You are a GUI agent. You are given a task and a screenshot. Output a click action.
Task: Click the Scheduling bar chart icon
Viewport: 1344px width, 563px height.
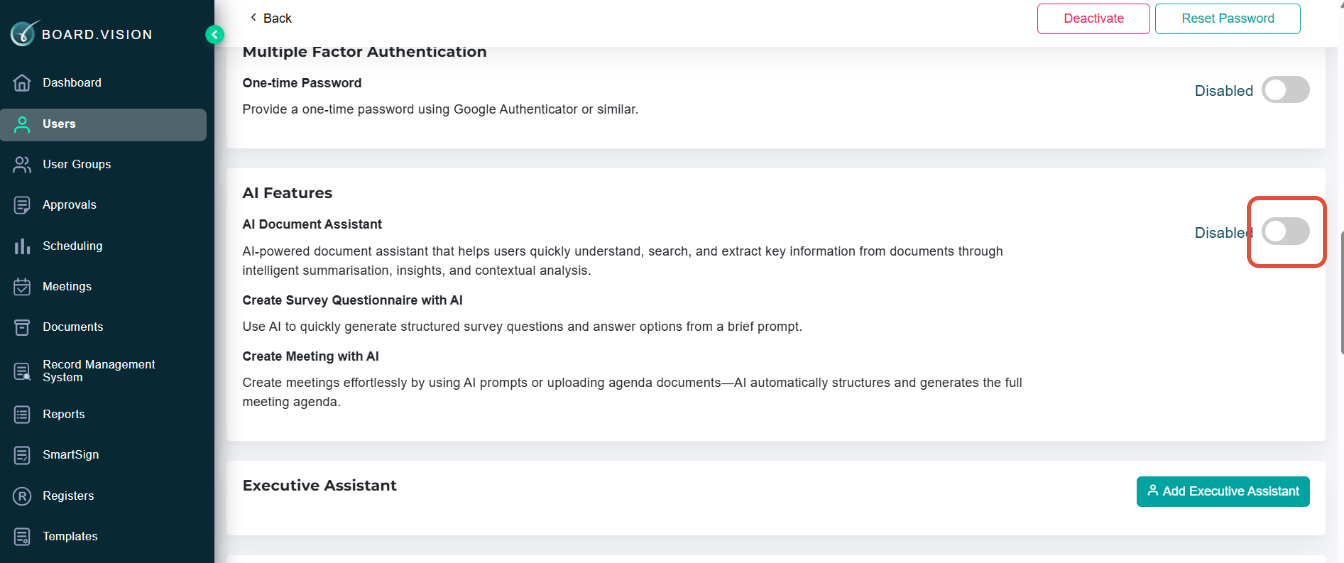point(22,246)
